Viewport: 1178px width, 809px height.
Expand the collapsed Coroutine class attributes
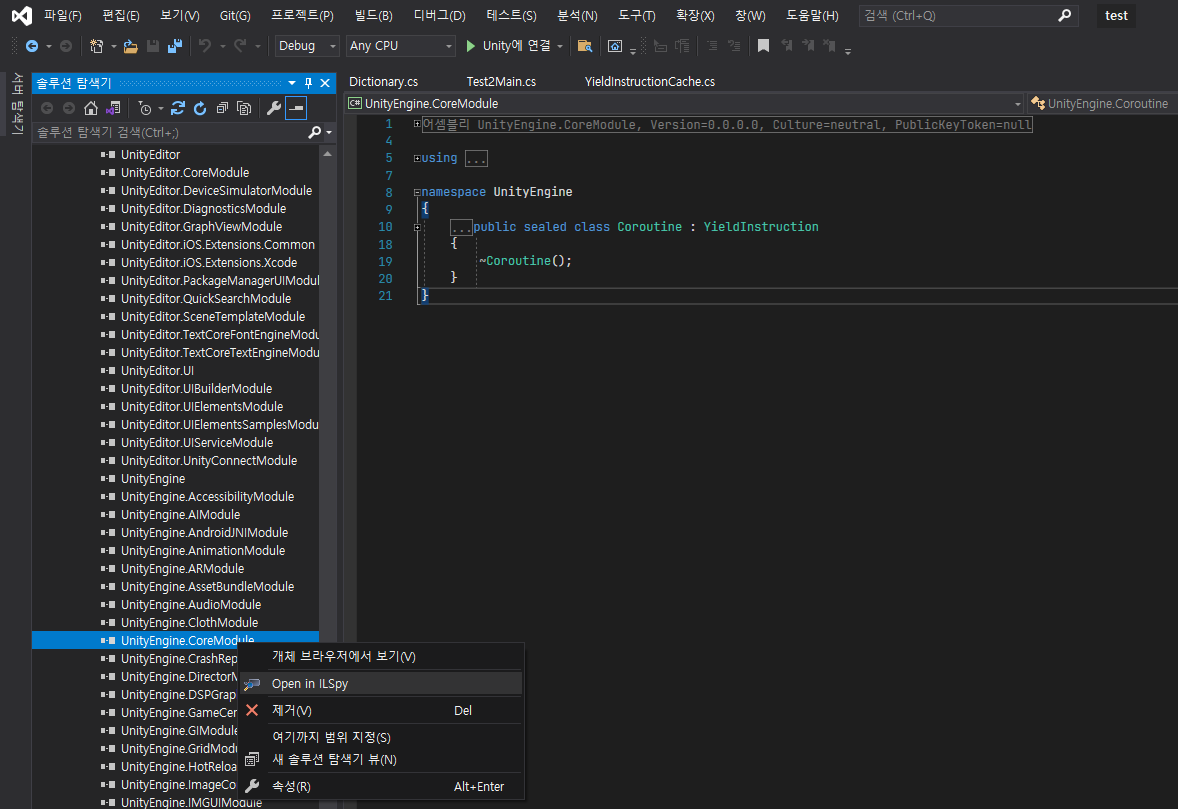[x=417, y=227]
